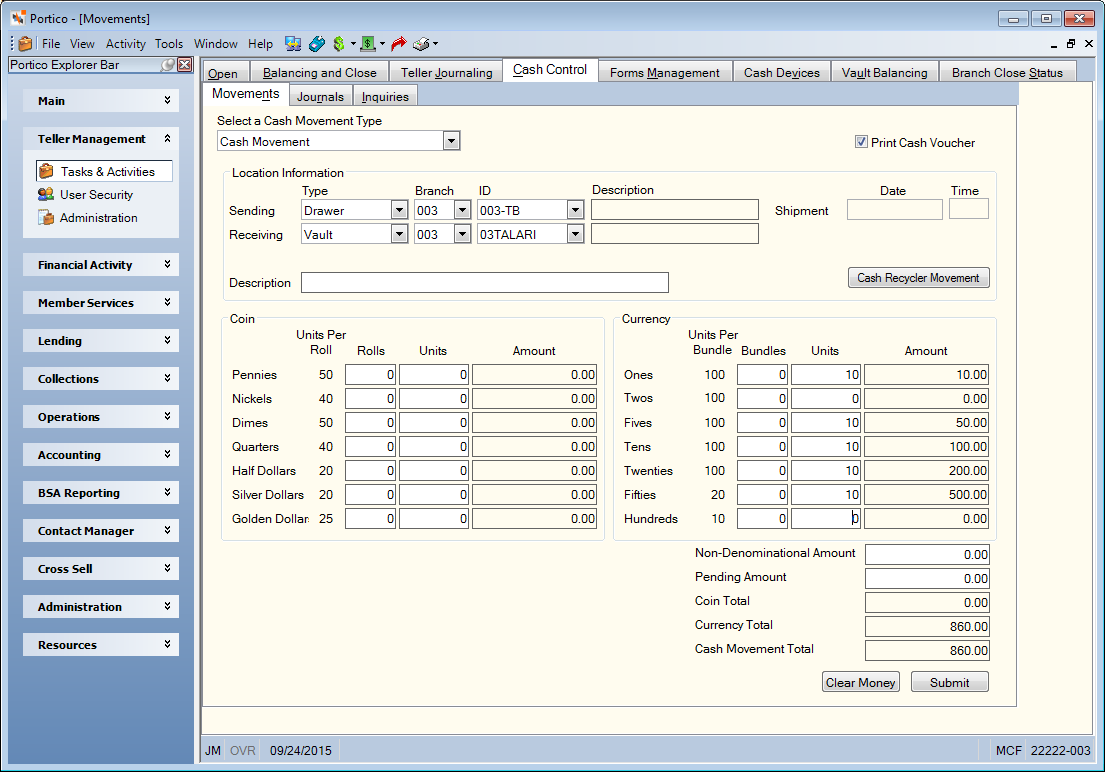The width and height of the screenshot is (1105, 772).
Task: Open the Inquiries sub-tab
Action: tap(385, 97)
